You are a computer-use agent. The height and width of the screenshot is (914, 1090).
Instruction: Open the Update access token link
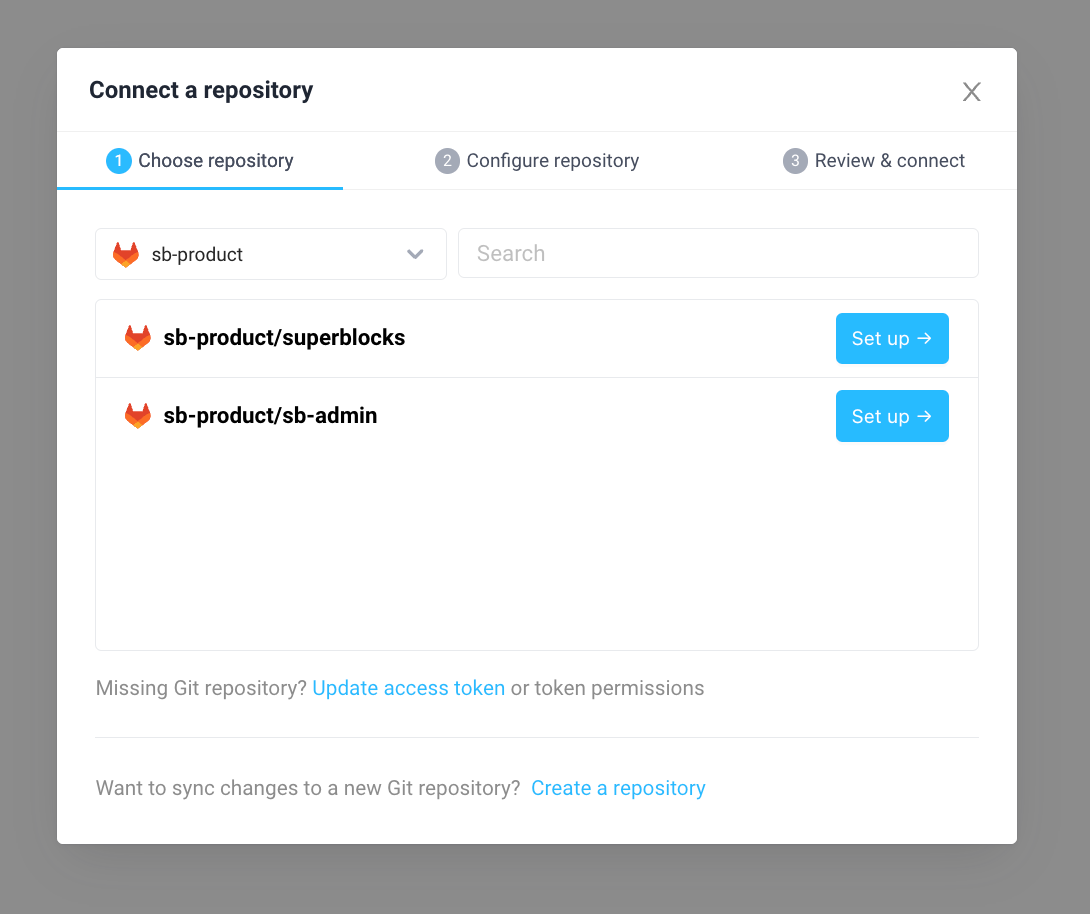pos(408,688)
